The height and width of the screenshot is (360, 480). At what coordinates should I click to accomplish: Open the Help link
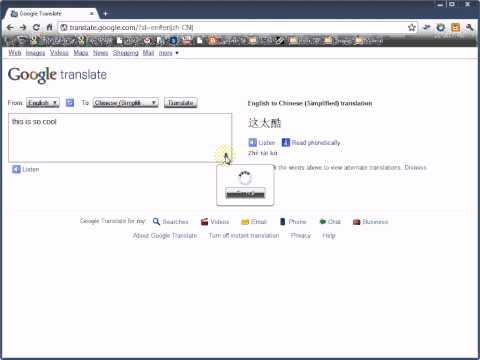click(x=329, y=236)
